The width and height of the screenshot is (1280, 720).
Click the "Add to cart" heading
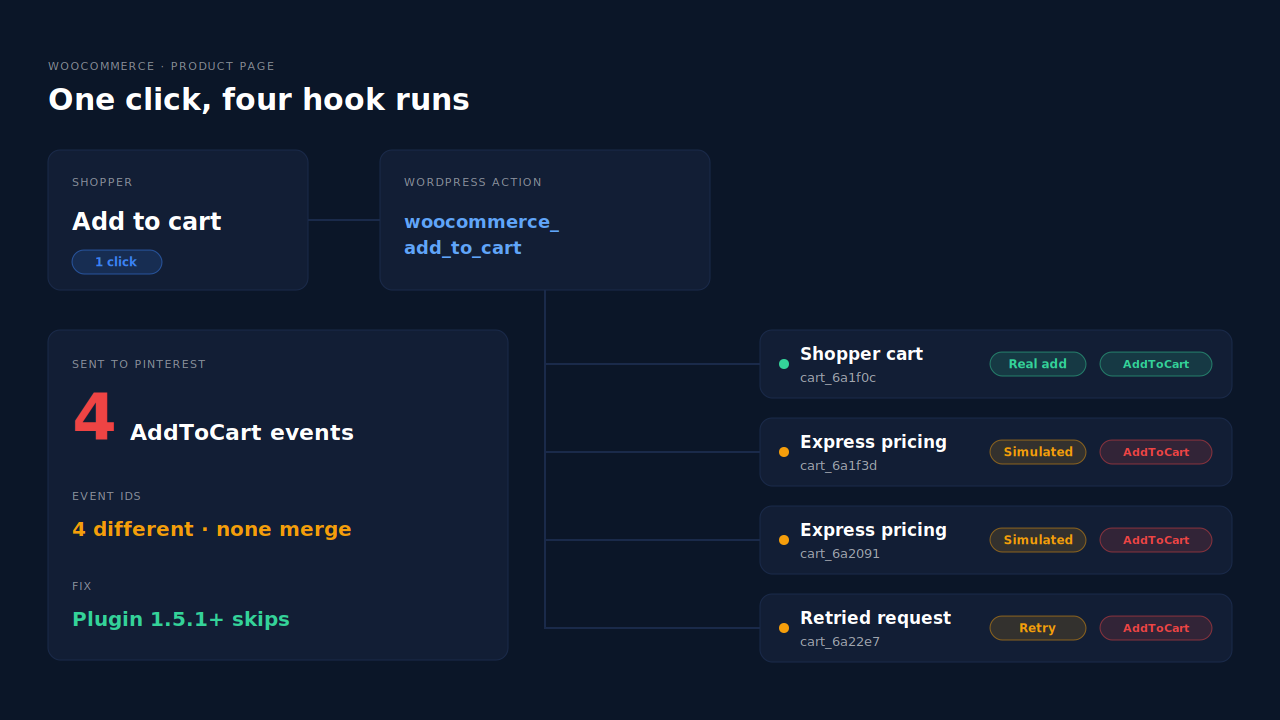pos(147,222)
